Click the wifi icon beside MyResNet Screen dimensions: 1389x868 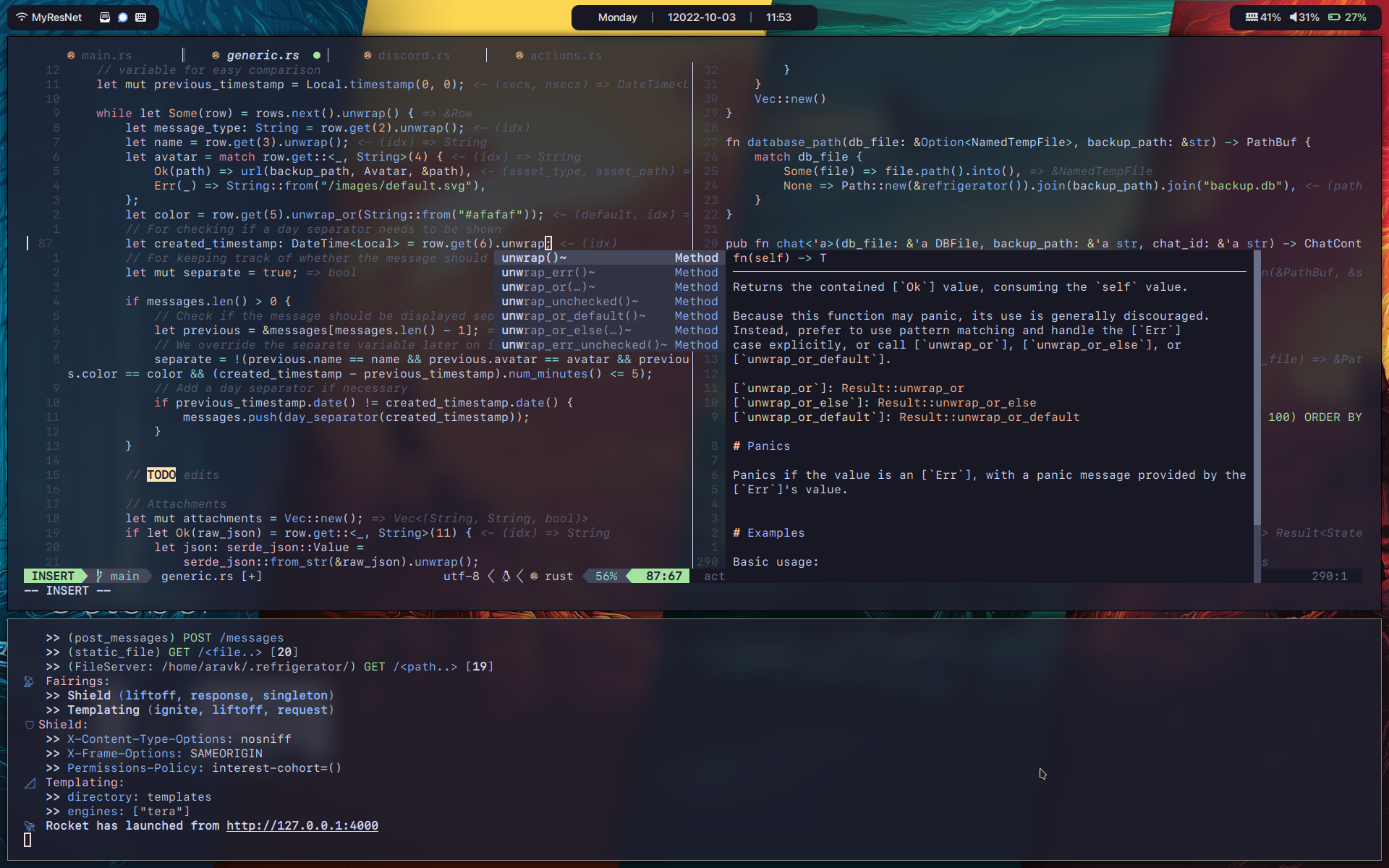click(x=22, y=17)
